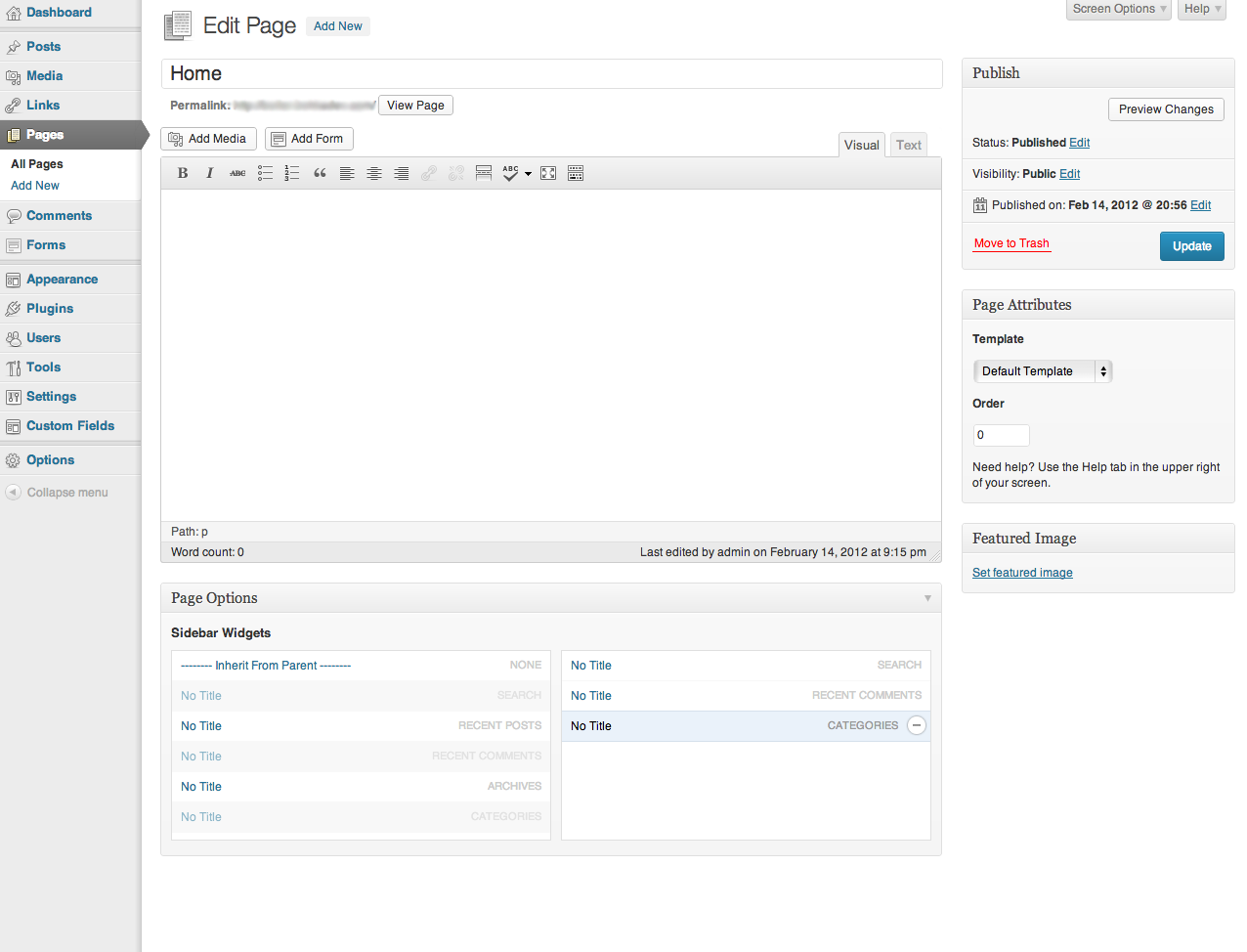
Task: Toggle italic formatting in editor toolbar
Action: point(209,173)
